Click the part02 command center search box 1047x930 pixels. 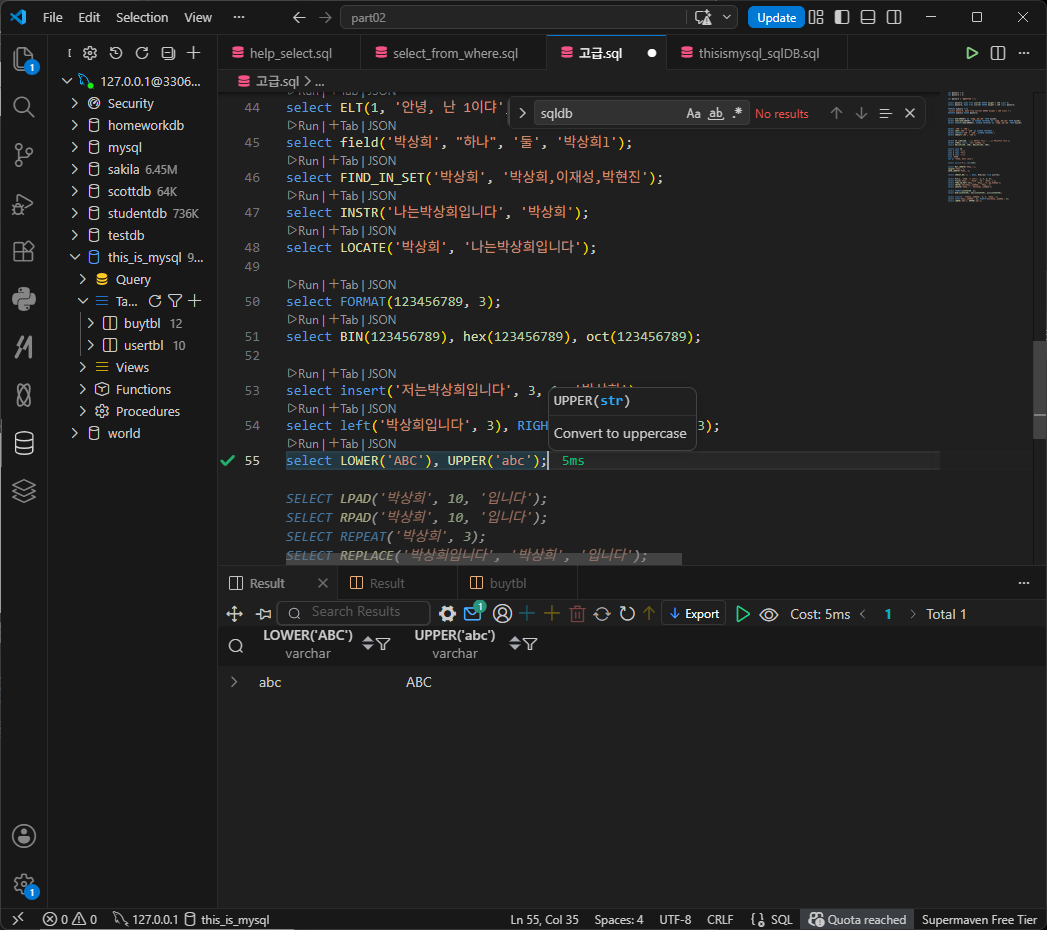coord(514,17)
